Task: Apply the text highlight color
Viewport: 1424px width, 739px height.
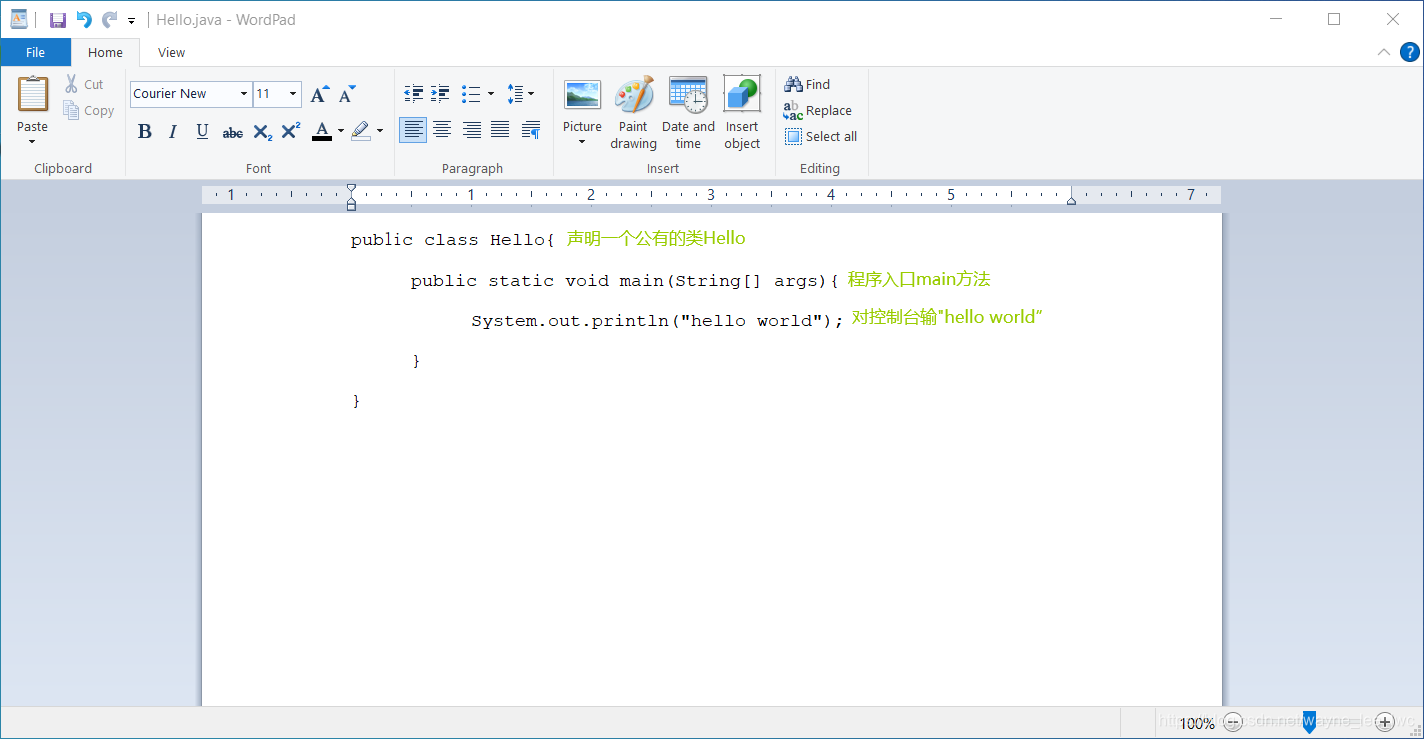Action: point(361,132)
